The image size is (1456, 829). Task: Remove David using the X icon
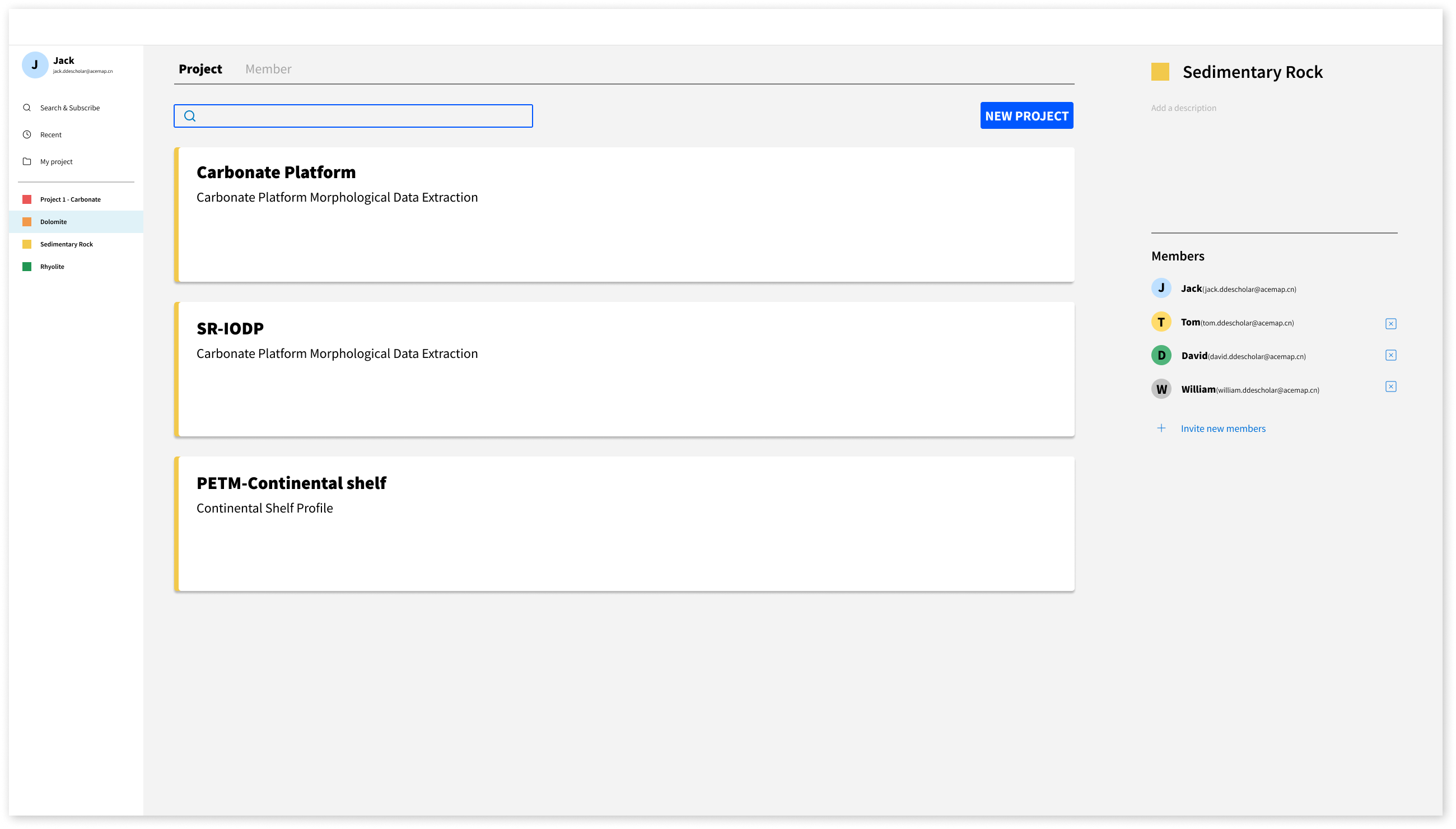pos(1390,355)
